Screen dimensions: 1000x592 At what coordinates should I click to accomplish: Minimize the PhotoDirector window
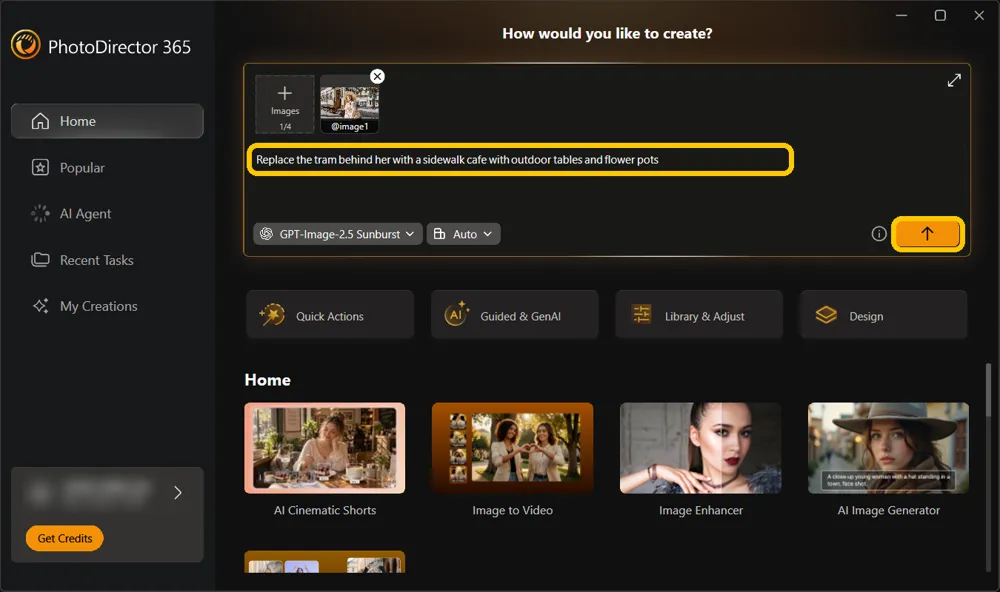[901, 15]
